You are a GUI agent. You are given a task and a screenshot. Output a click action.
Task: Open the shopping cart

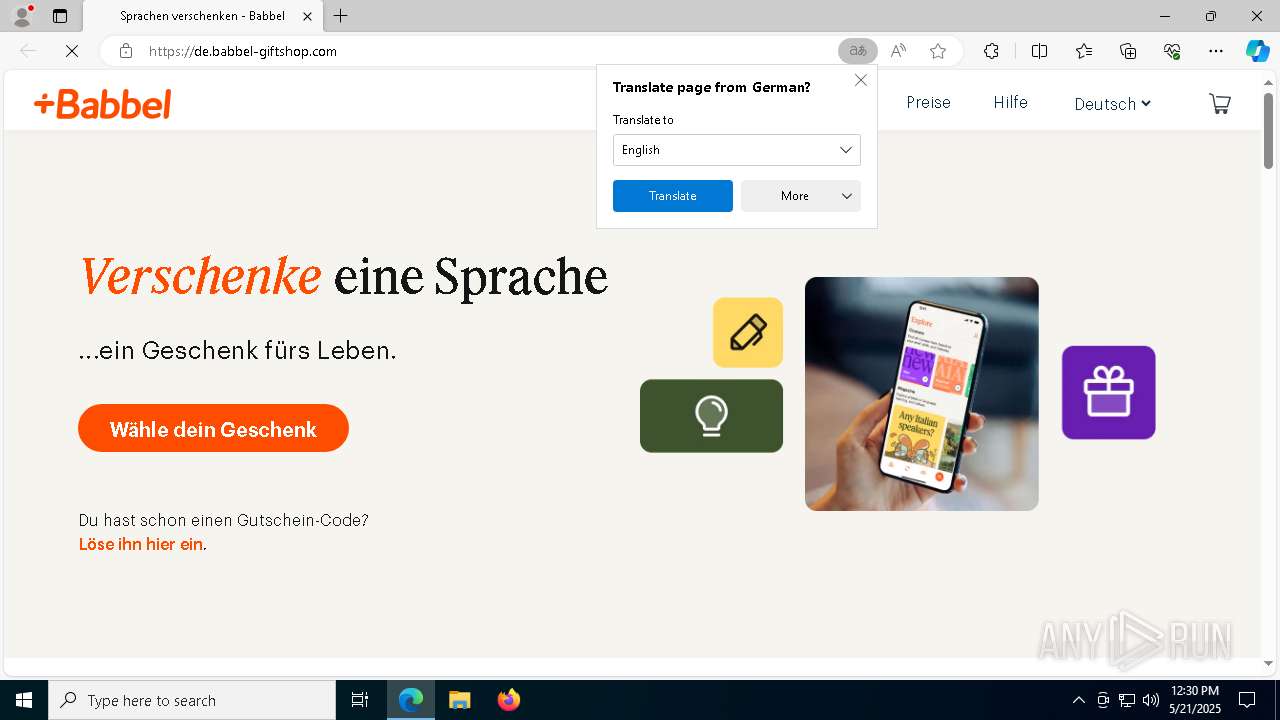(1220, 103)
